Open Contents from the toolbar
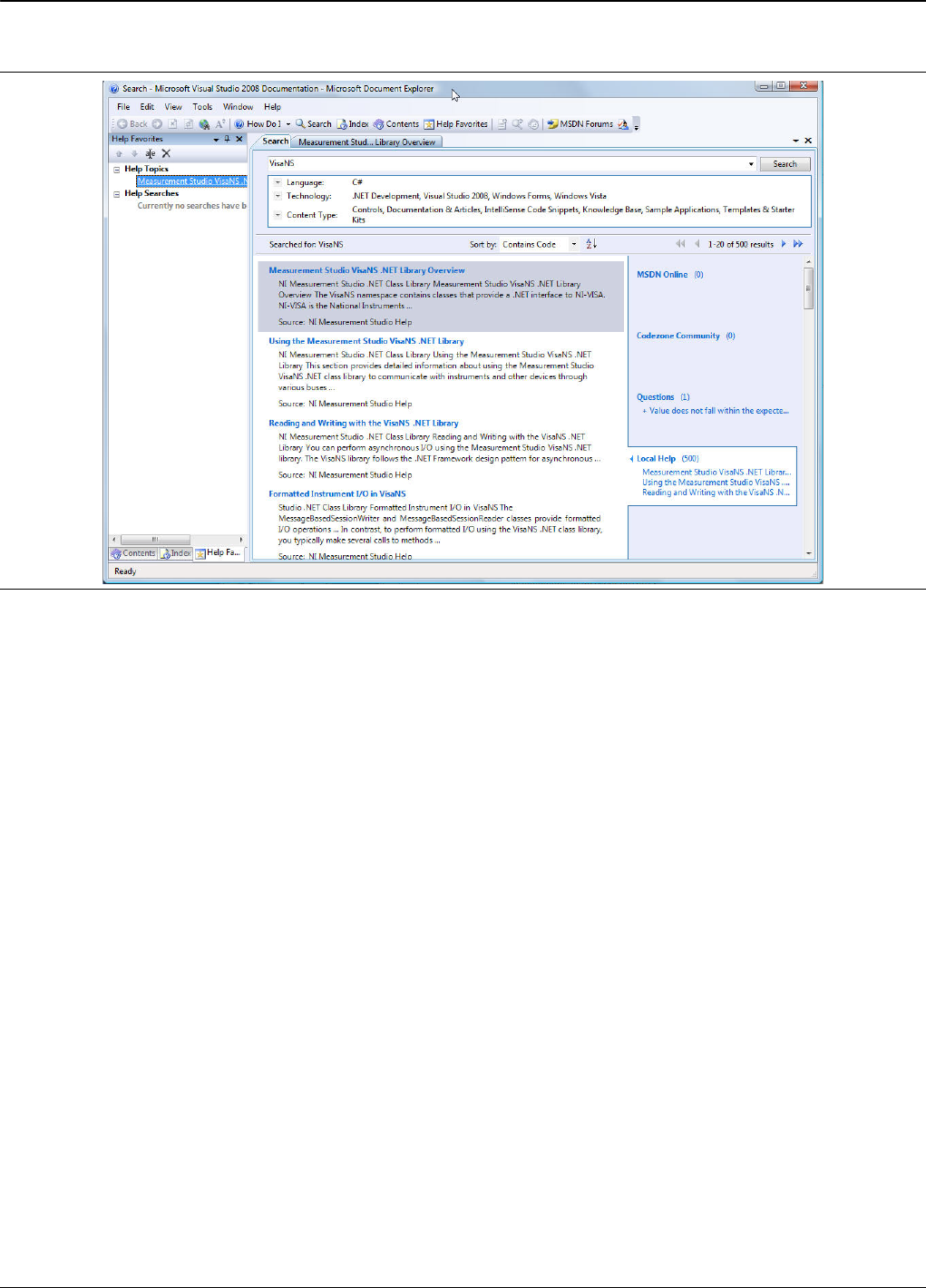This screenshot has width=926, height=1288. (x=396, y=124)
